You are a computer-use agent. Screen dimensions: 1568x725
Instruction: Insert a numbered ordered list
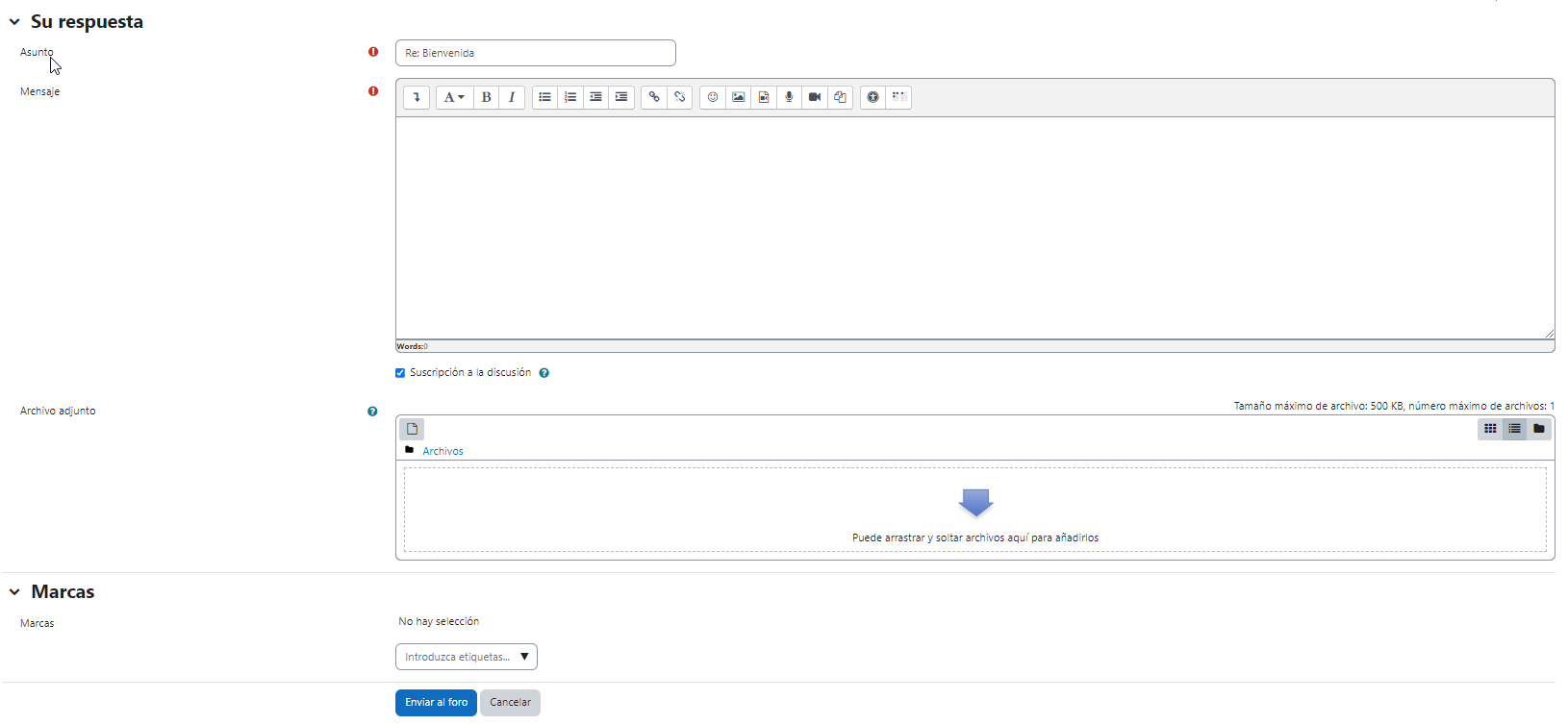[x=570, y=97]
